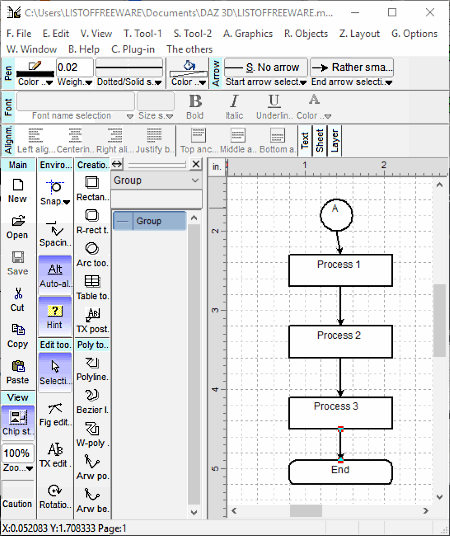Toggle the Hint button
This screenshot has width=450, height=536.
pyautogui.click(x=55, y=317)
